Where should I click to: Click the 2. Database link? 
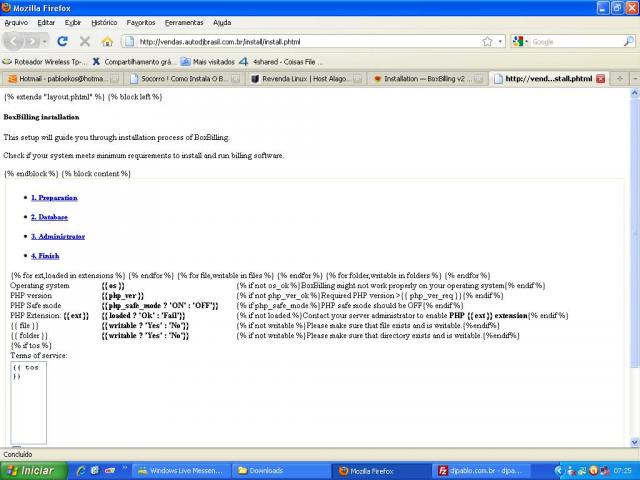pyautogui.click(x=49, y=217)
